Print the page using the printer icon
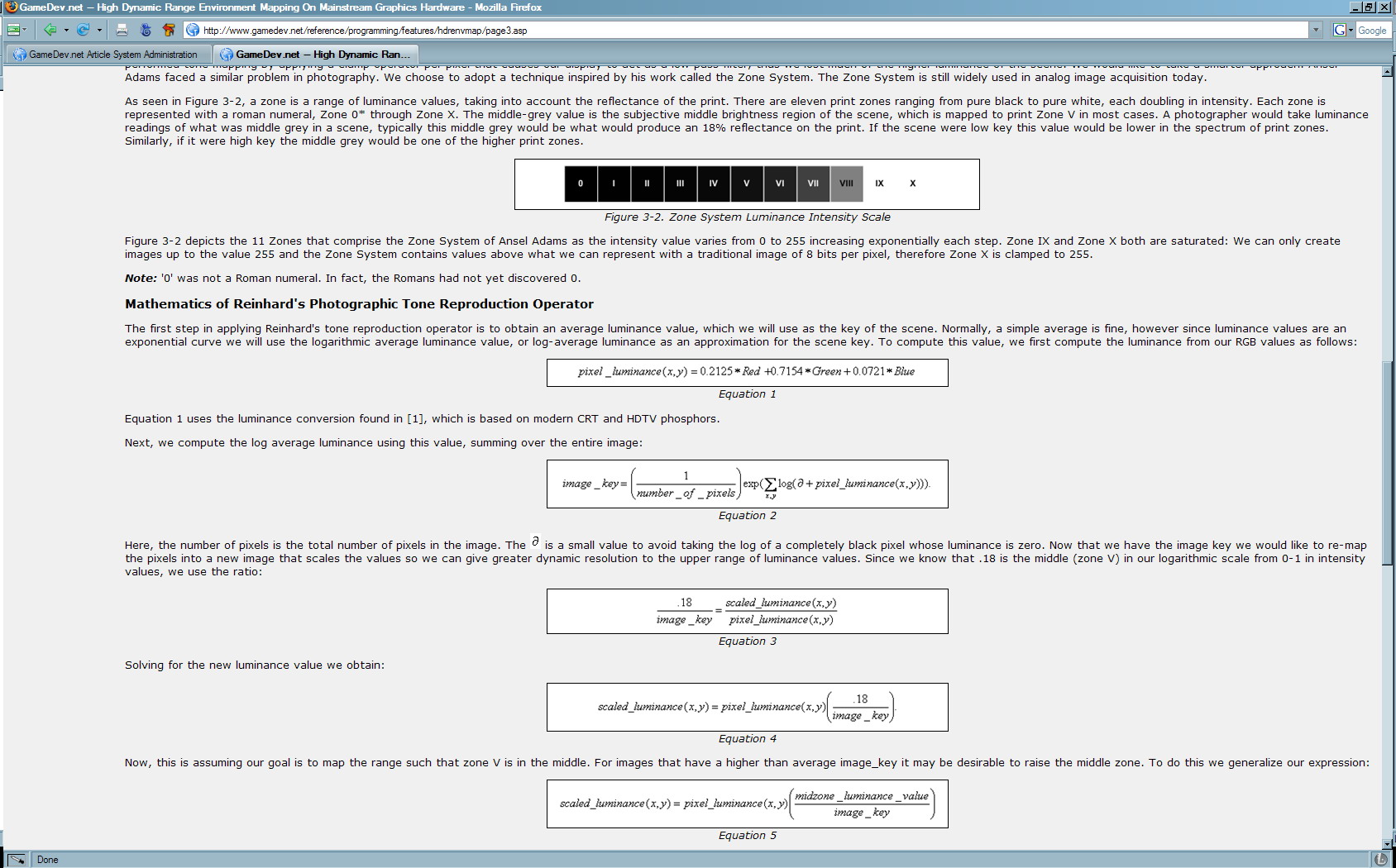 pos(122,30)
